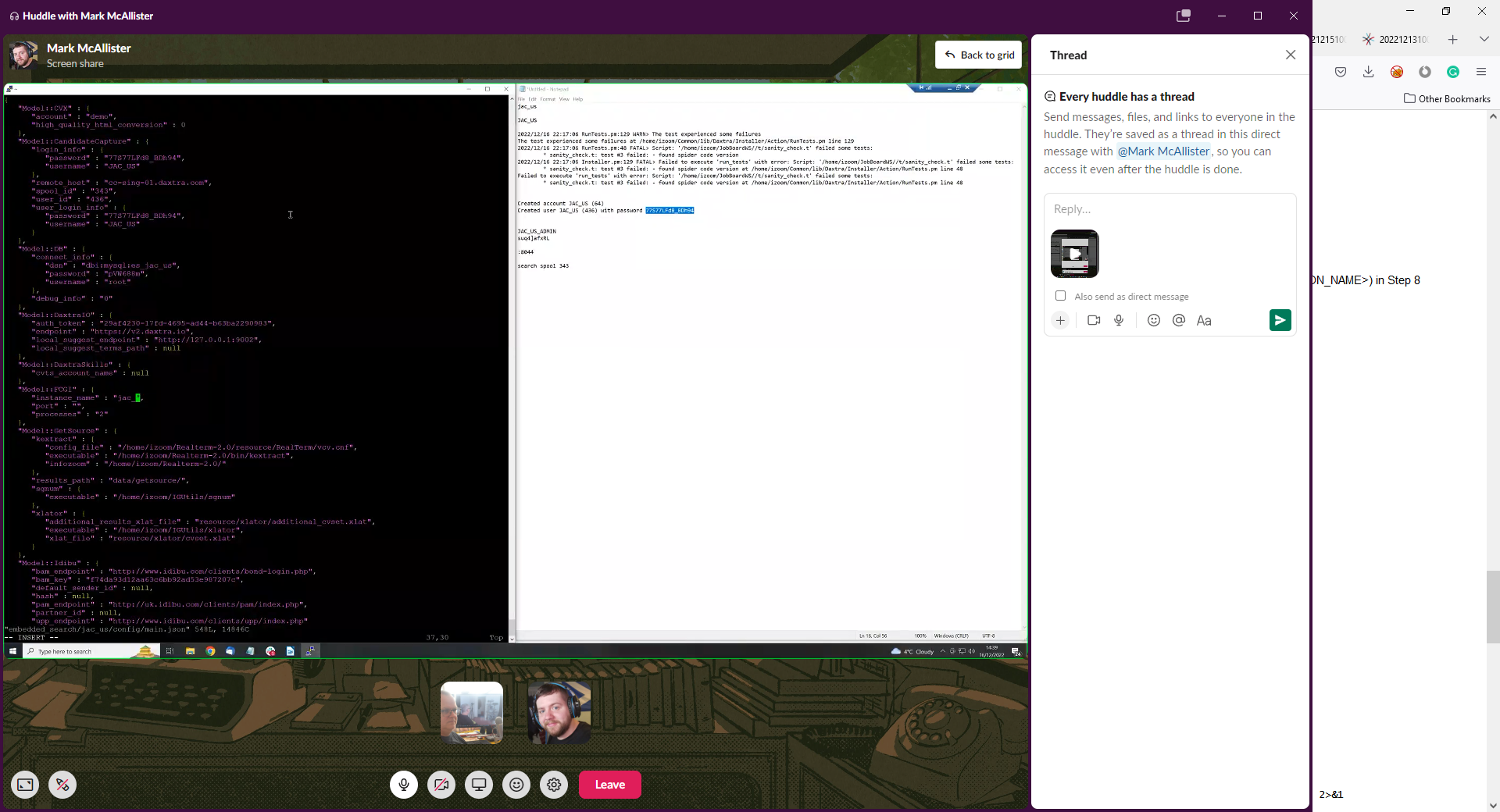Close the Thread panel
1500x812 pixels.
coord(1291,55)
